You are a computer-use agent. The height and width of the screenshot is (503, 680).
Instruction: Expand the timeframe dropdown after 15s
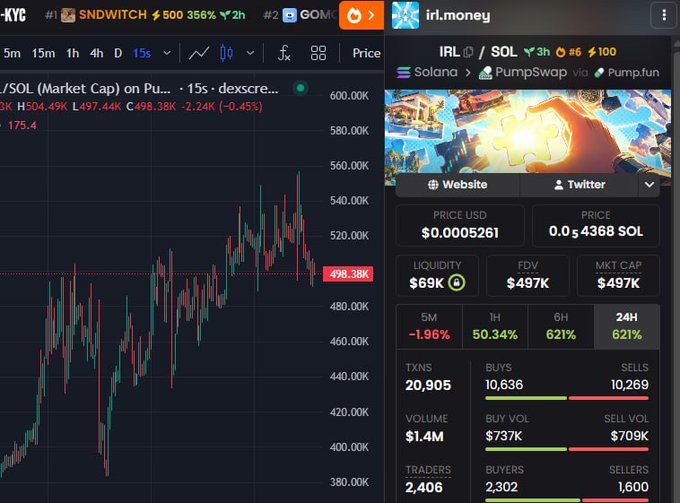click(167, 53)
